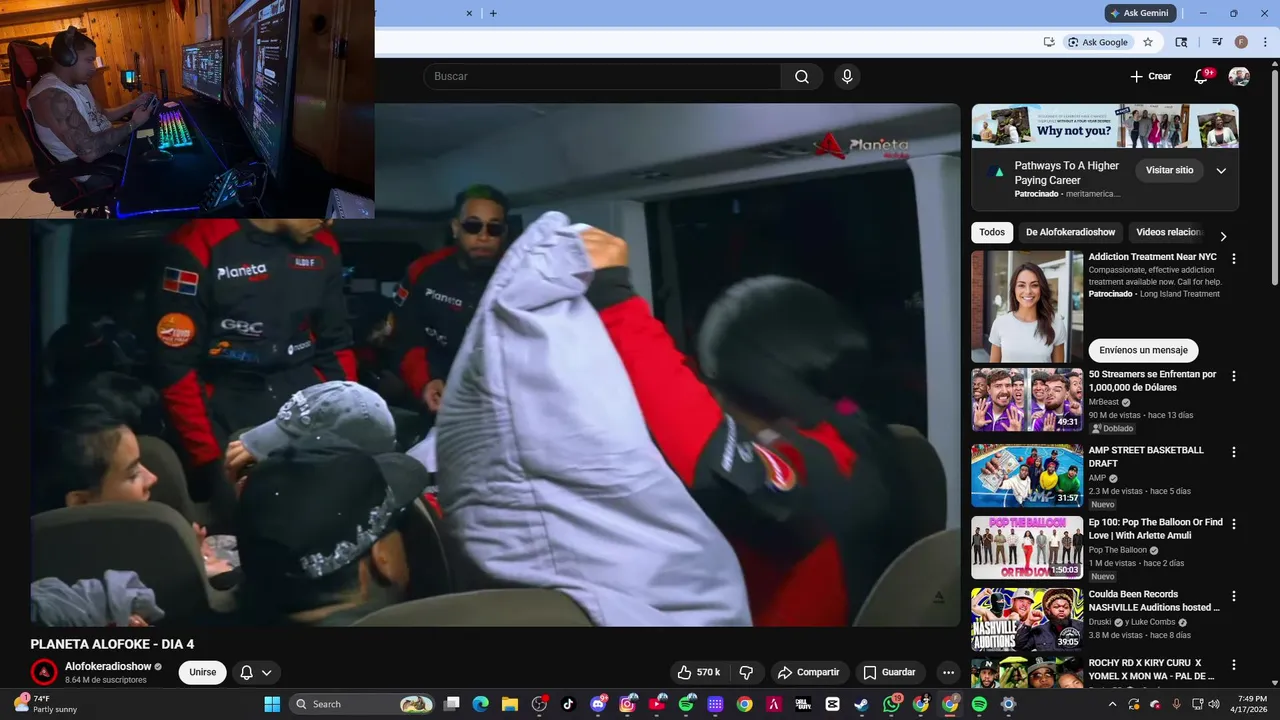The height and width of the screenshot is (720, 1280).
Task: Open Chrome profile avatar
Action: [1241, 42]
